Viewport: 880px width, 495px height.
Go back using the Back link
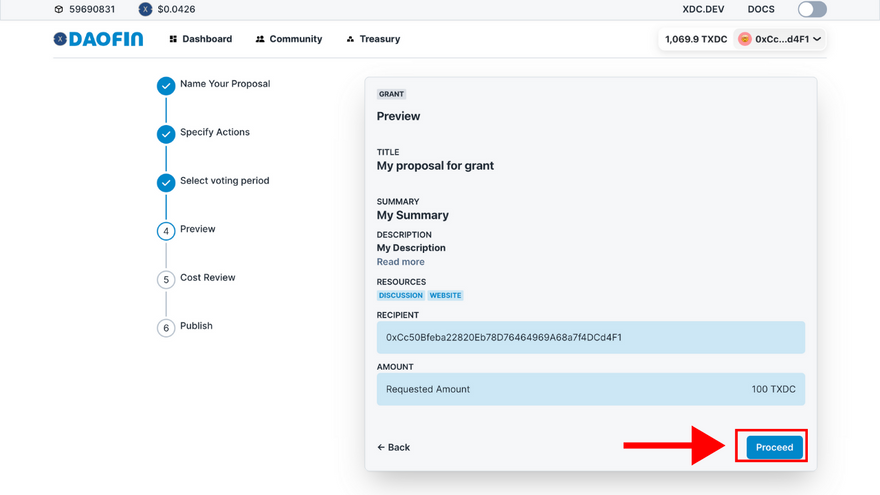point(393,447)
